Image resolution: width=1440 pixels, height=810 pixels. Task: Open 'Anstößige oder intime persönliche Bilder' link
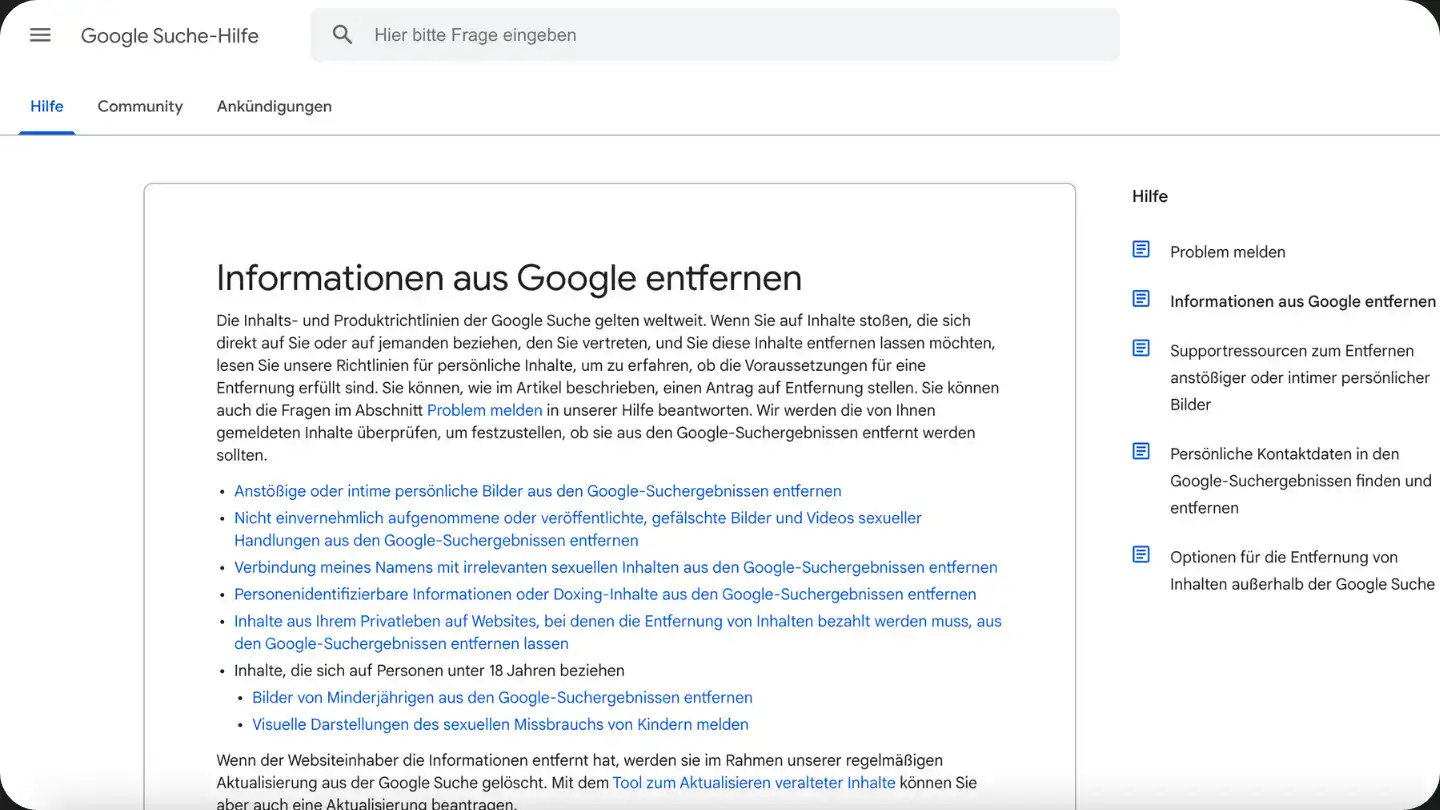[x=538, y=491]
